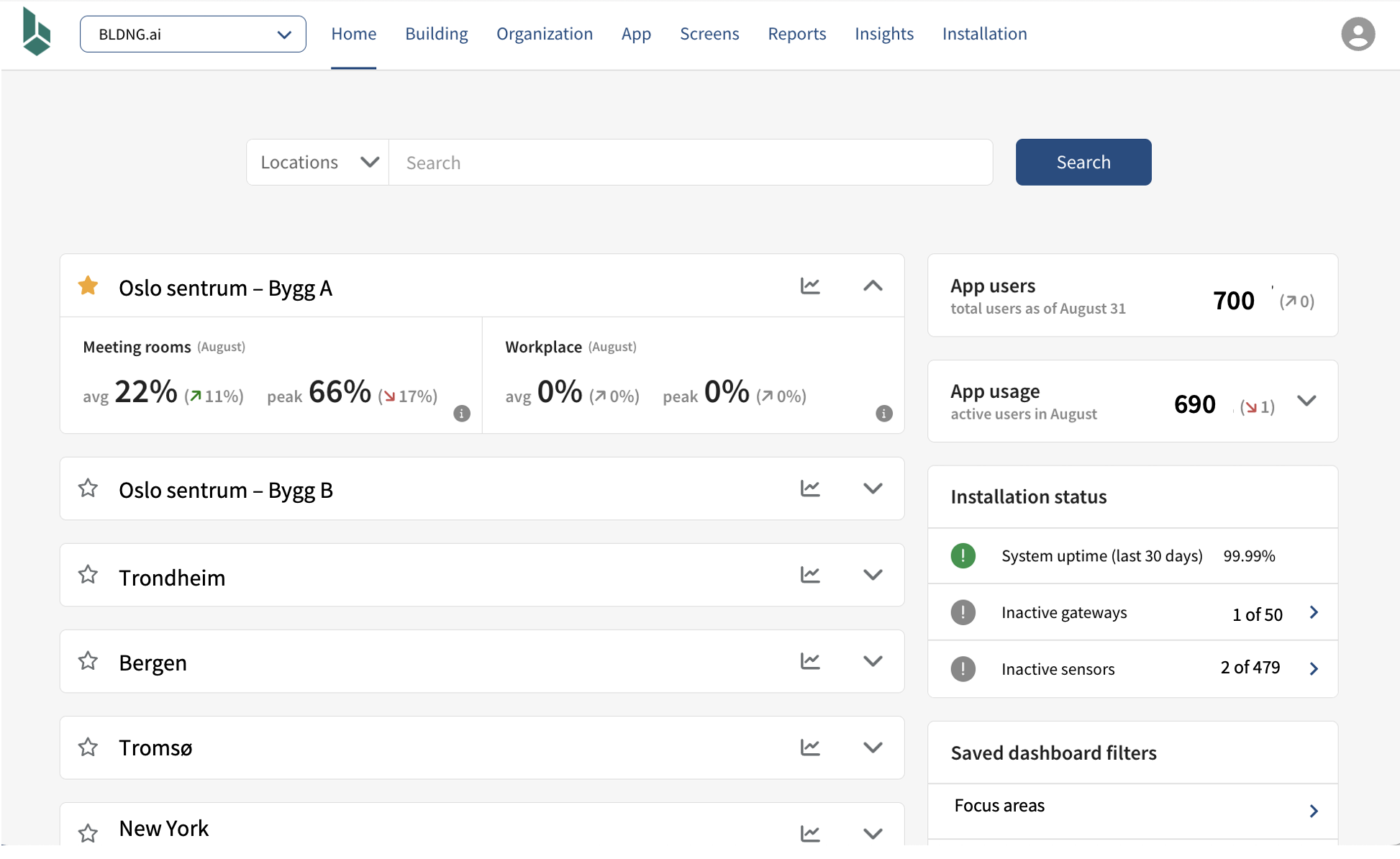The width and height of the screenshot is (1400, 859).
Task: Expand the Bergen card
Action: click(x=873, y=661)
